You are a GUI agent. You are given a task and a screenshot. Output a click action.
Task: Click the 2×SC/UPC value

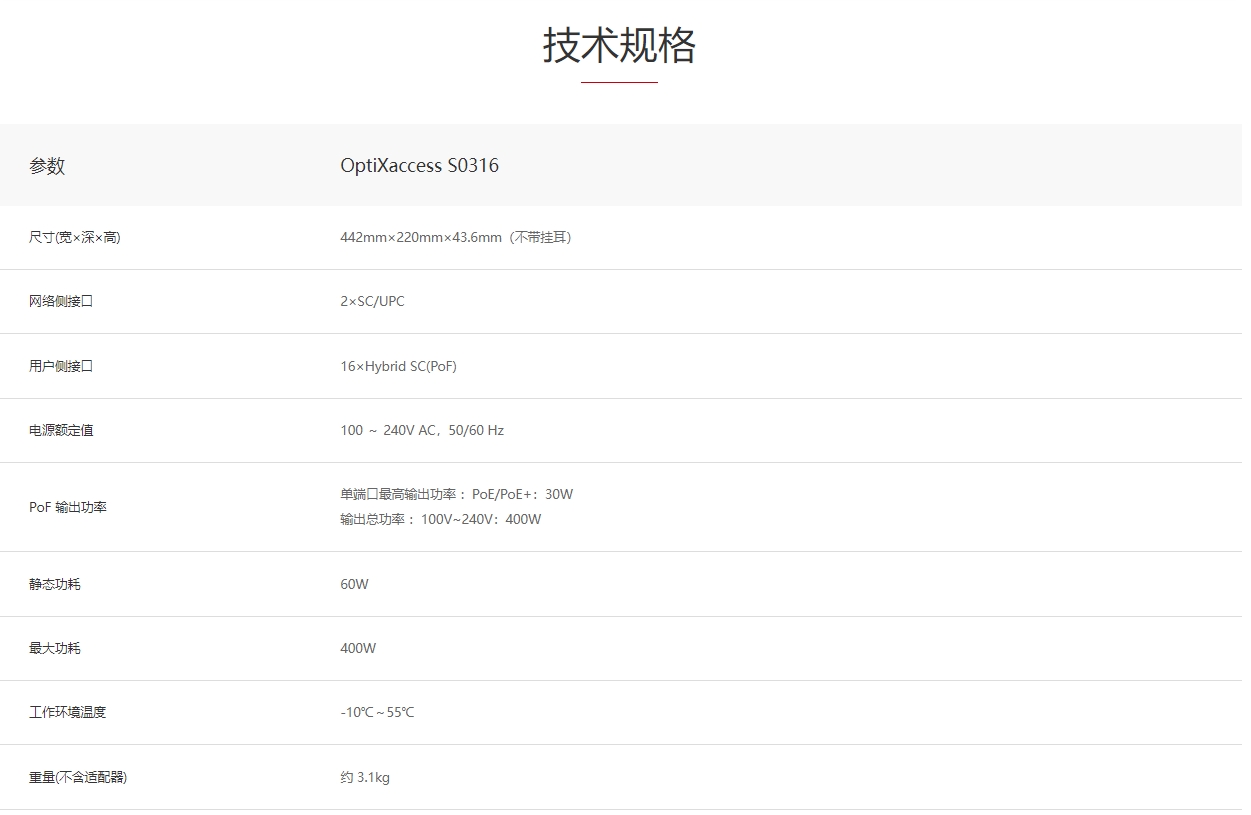(372, 301)
